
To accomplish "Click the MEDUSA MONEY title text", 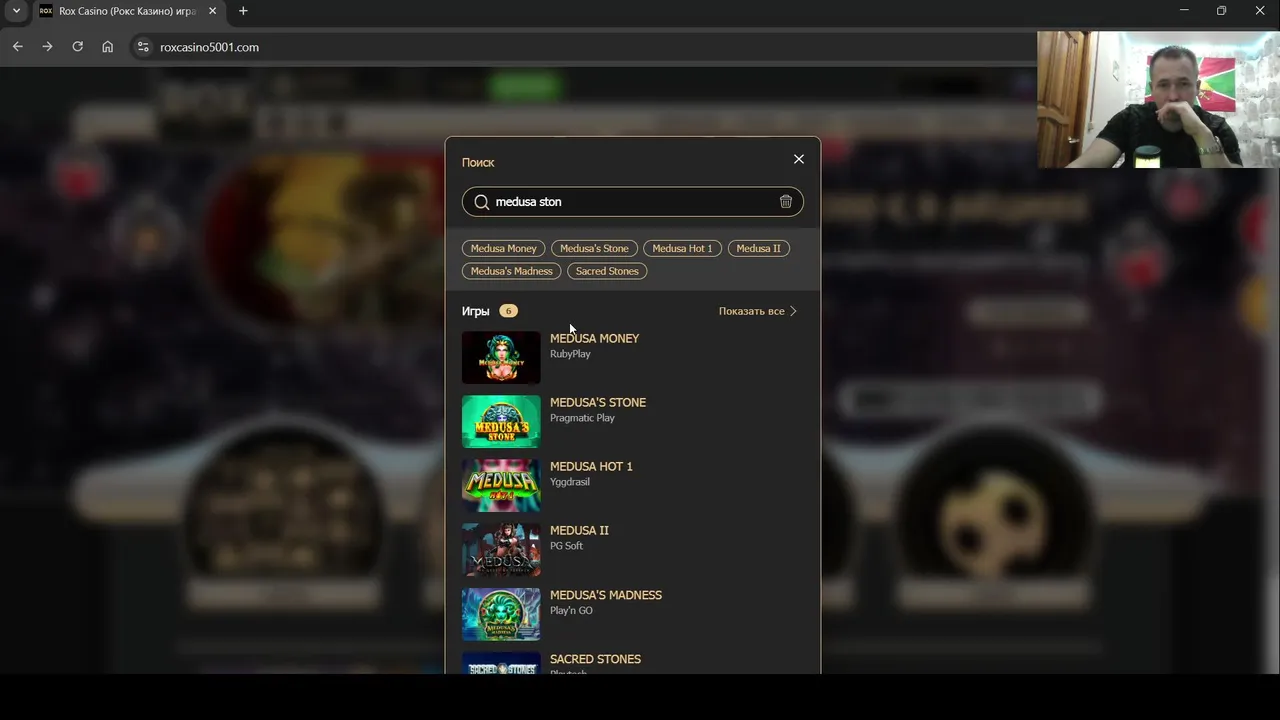I will [594, 338].
